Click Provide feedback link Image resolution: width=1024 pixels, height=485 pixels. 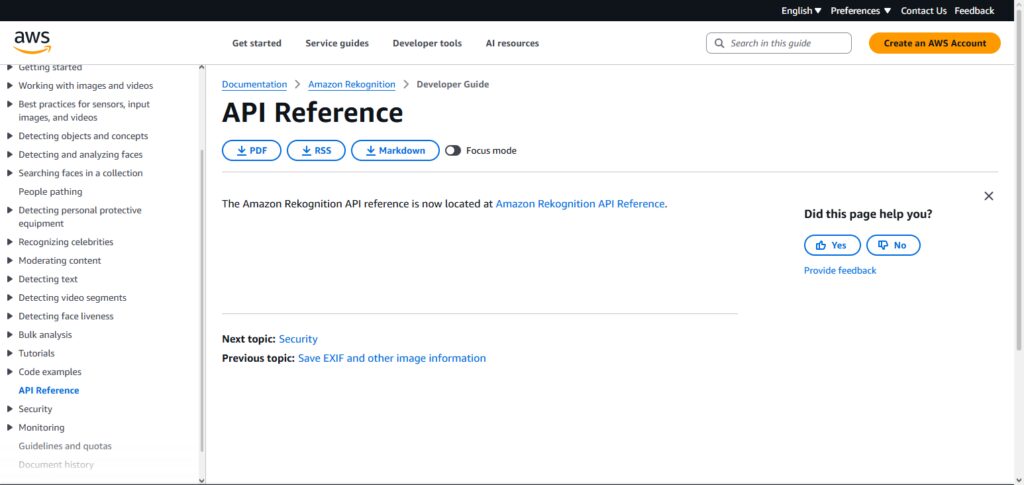[840, 270]
